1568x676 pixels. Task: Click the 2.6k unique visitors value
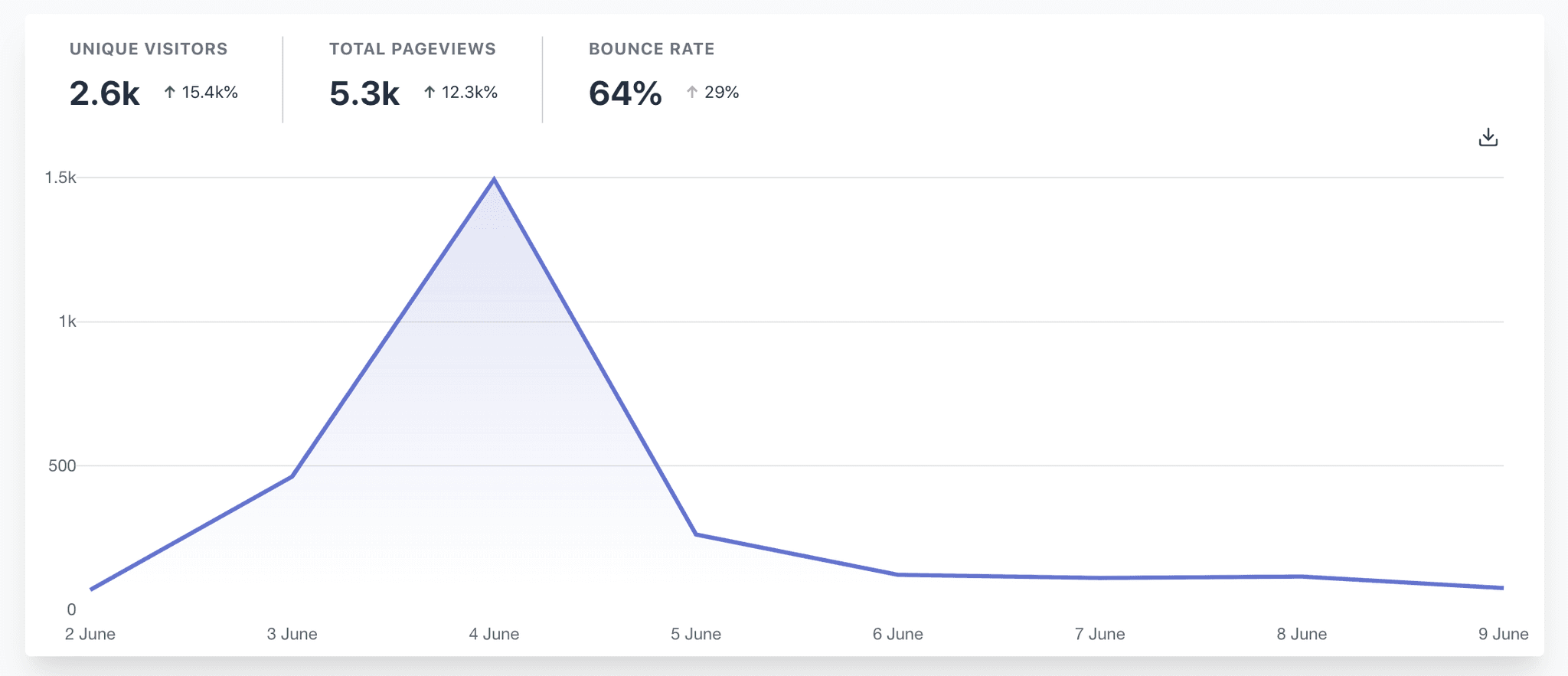pos(105,93)
